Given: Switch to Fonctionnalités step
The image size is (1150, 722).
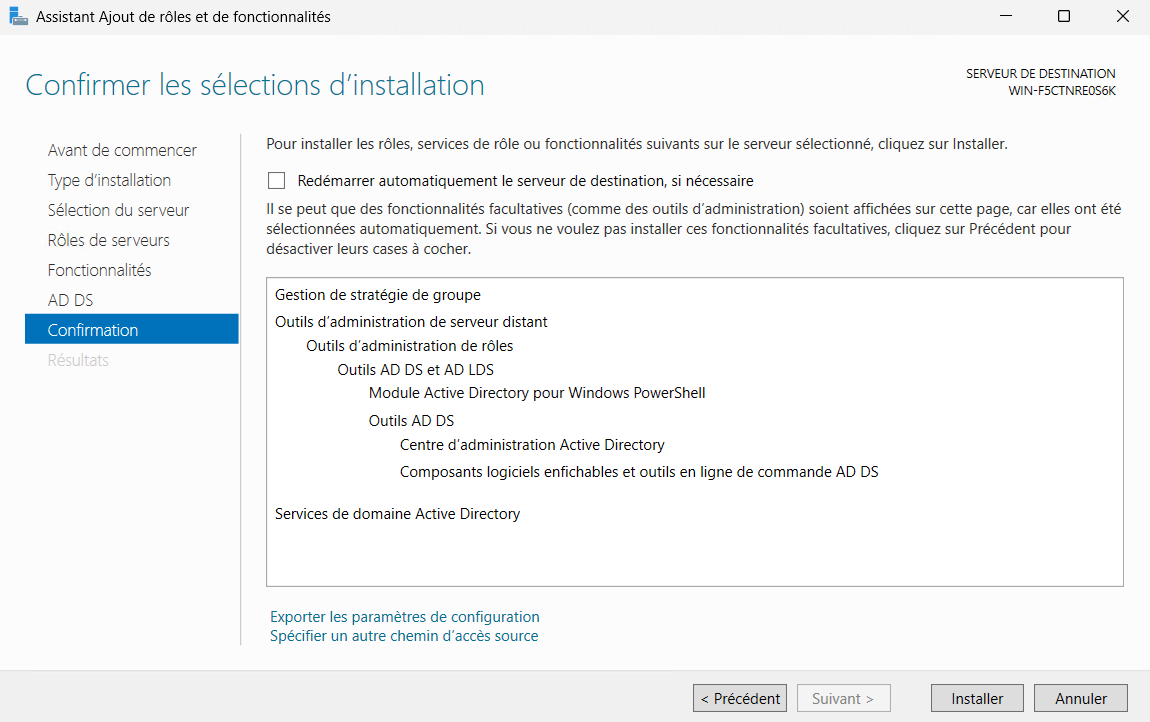Looking at the screenshot, I should click(x=99, y=270).
